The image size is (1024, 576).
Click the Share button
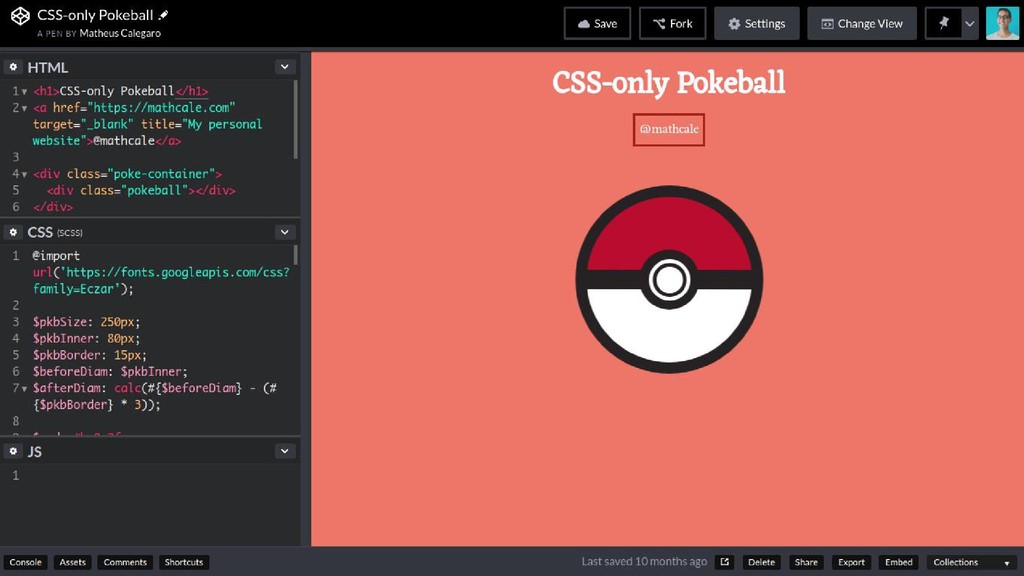point(806,562)
